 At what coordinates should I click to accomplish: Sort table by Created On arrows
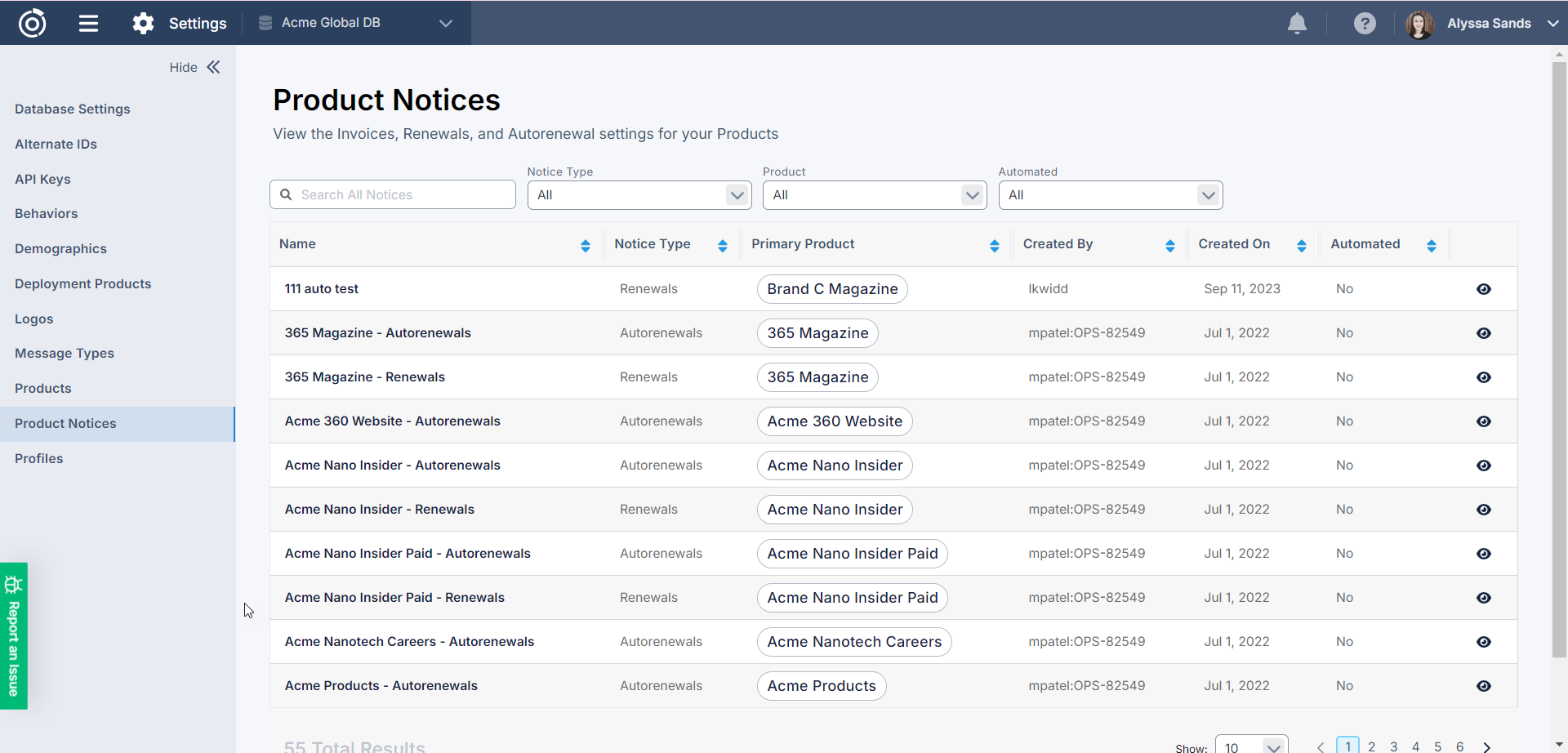click(1301, 245)
